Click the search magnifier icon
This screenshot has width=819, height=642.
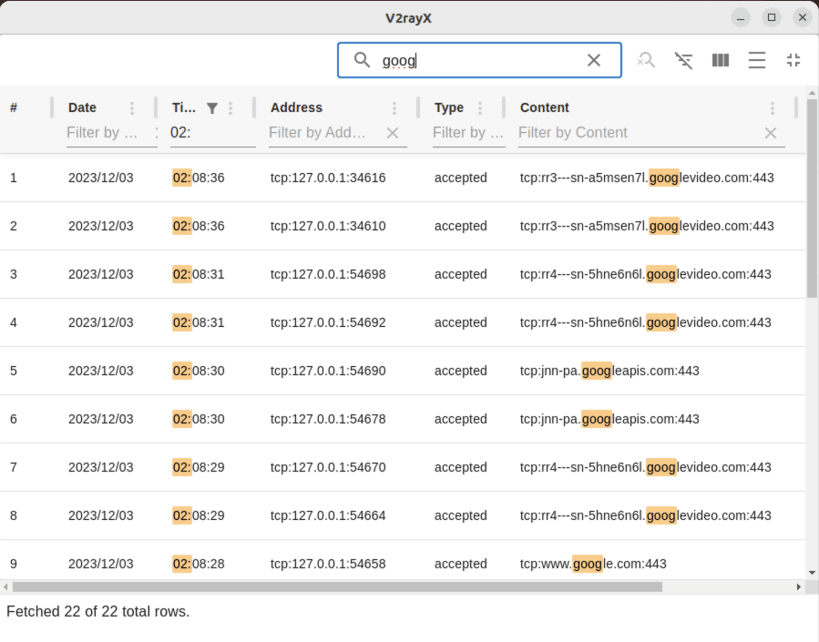(x=361, y=60)
